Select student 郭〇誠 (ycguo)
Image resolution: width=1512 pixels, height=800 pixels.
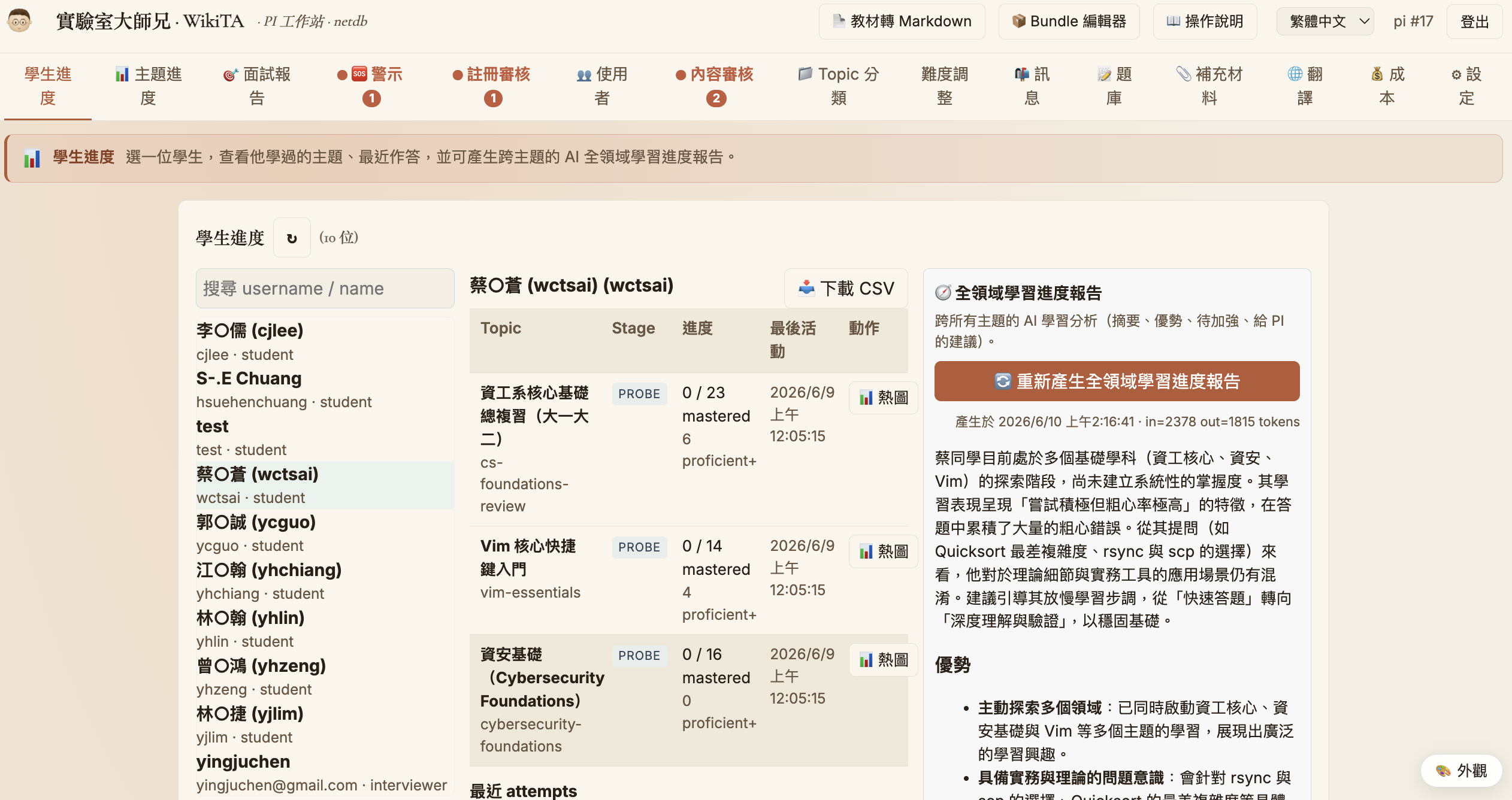click(x=325, y=533)
